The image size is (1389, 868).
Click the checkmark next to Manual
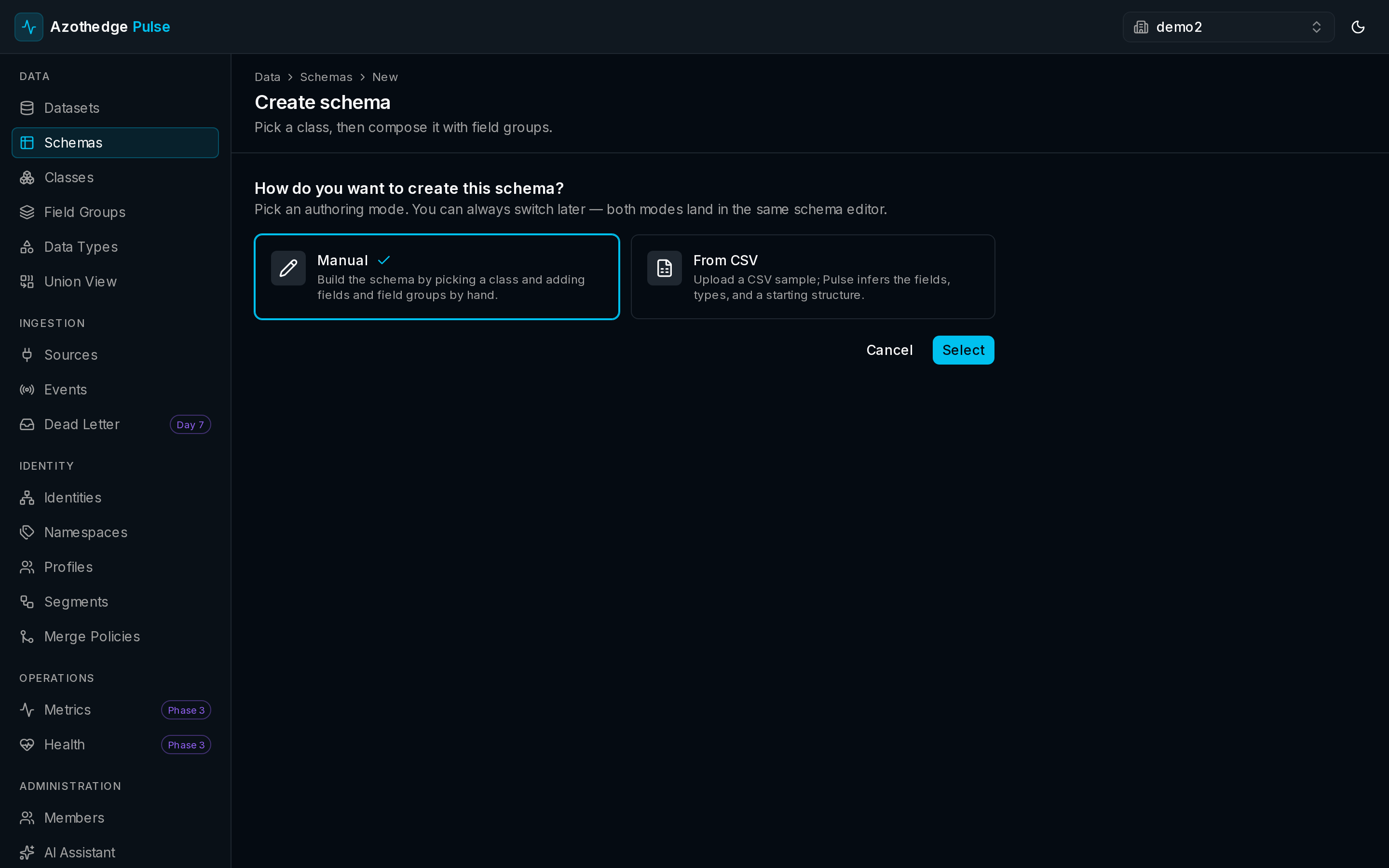[x=384, y=260]
